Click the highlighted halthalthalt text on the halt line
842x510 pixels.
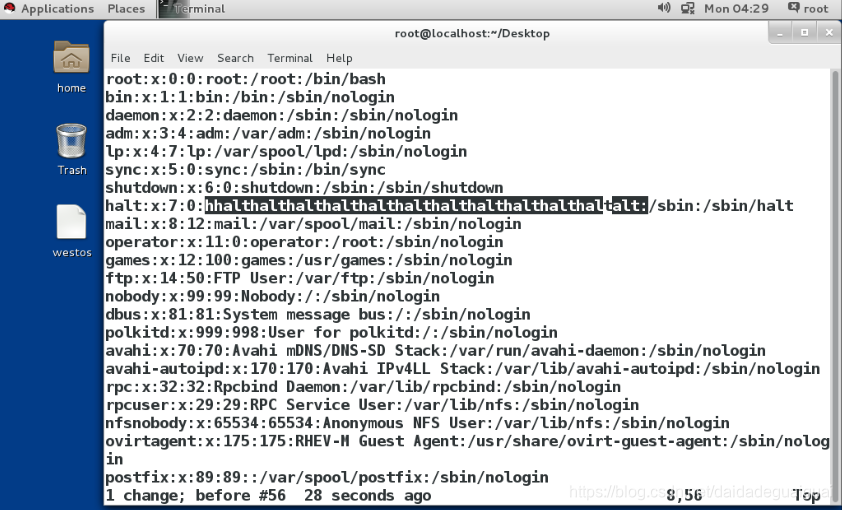click(x=426, y=206)
